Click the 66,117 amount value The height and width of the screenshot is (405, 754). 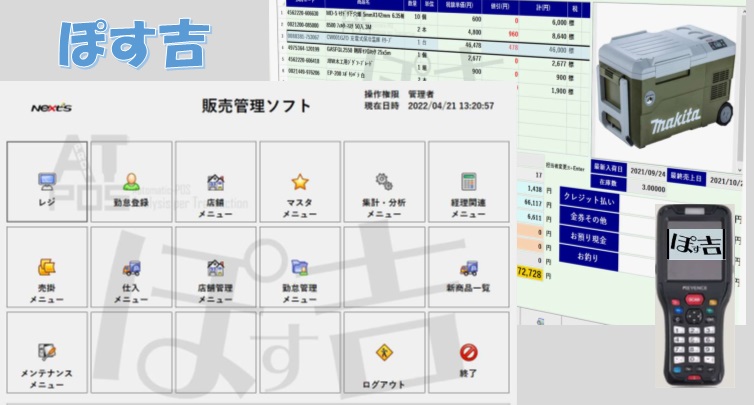click(533, 203)
